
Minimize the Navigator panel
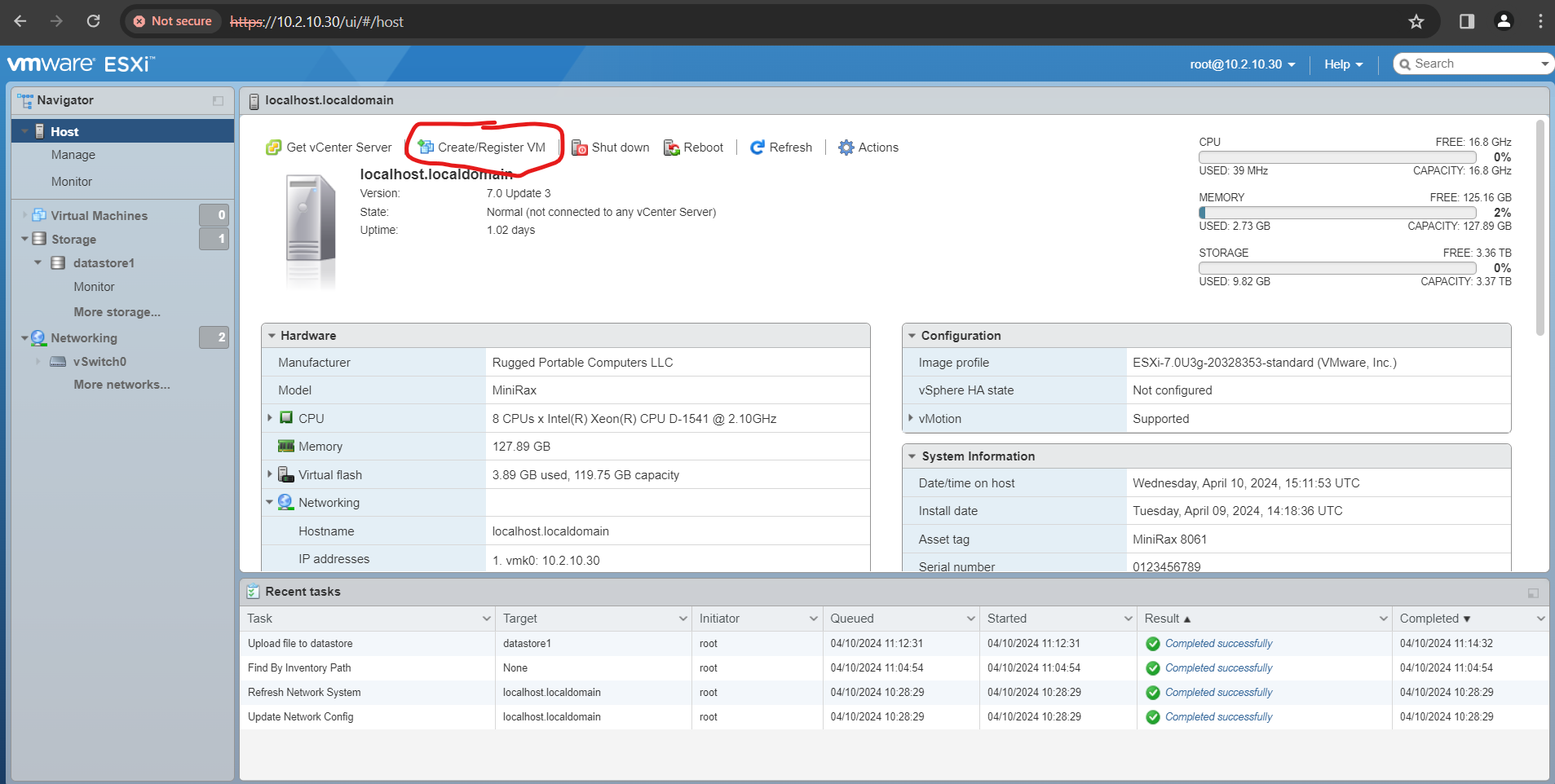(218, 101)
